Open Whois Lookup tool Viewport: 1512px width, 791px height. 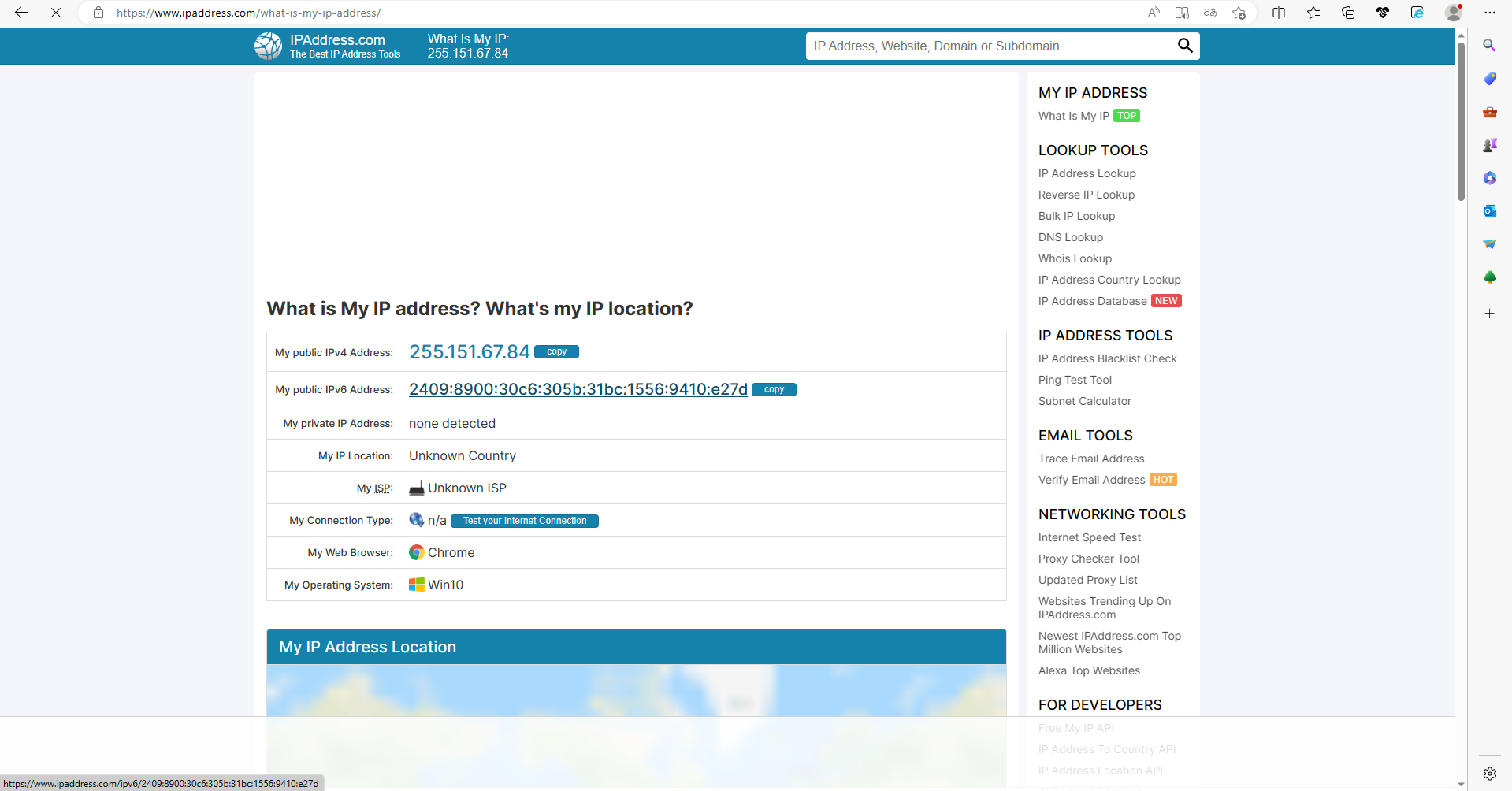[x=1075, y=258]
